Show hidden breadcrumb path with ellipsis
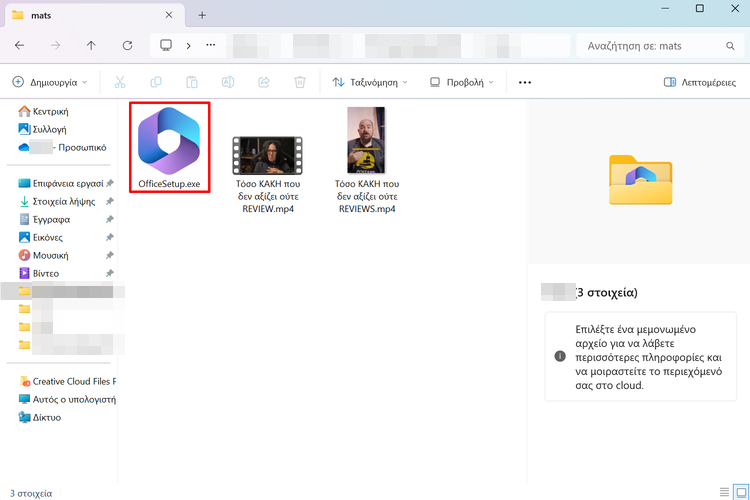Image resolution: width=750 pixels, height=500 pixels. (x=210, y=45)
